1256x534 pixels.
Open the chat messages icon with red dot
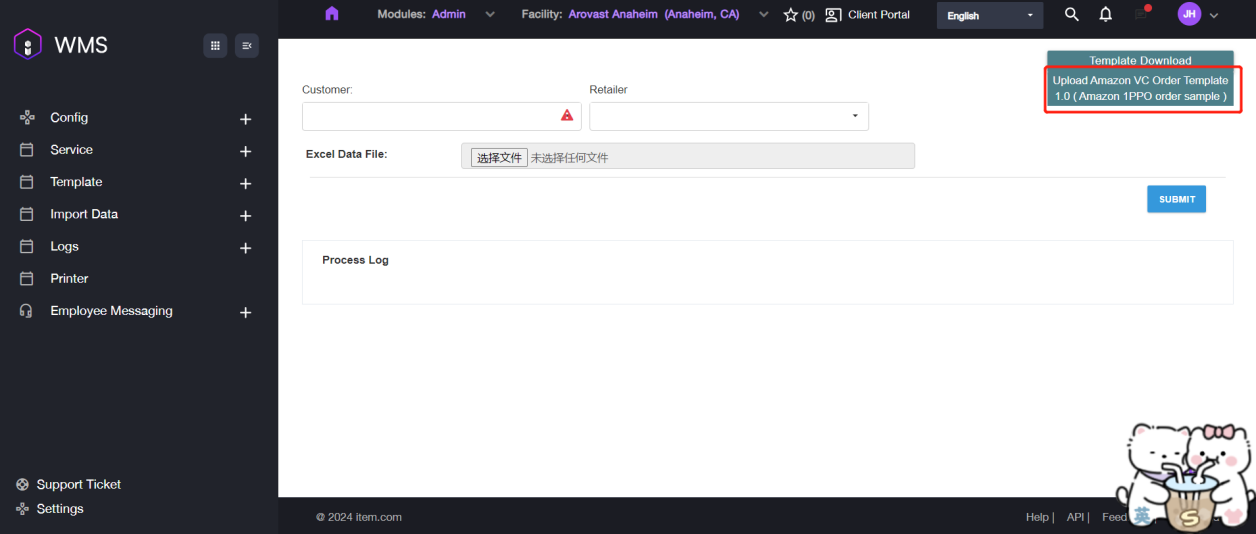click(x=1141, y=14)
